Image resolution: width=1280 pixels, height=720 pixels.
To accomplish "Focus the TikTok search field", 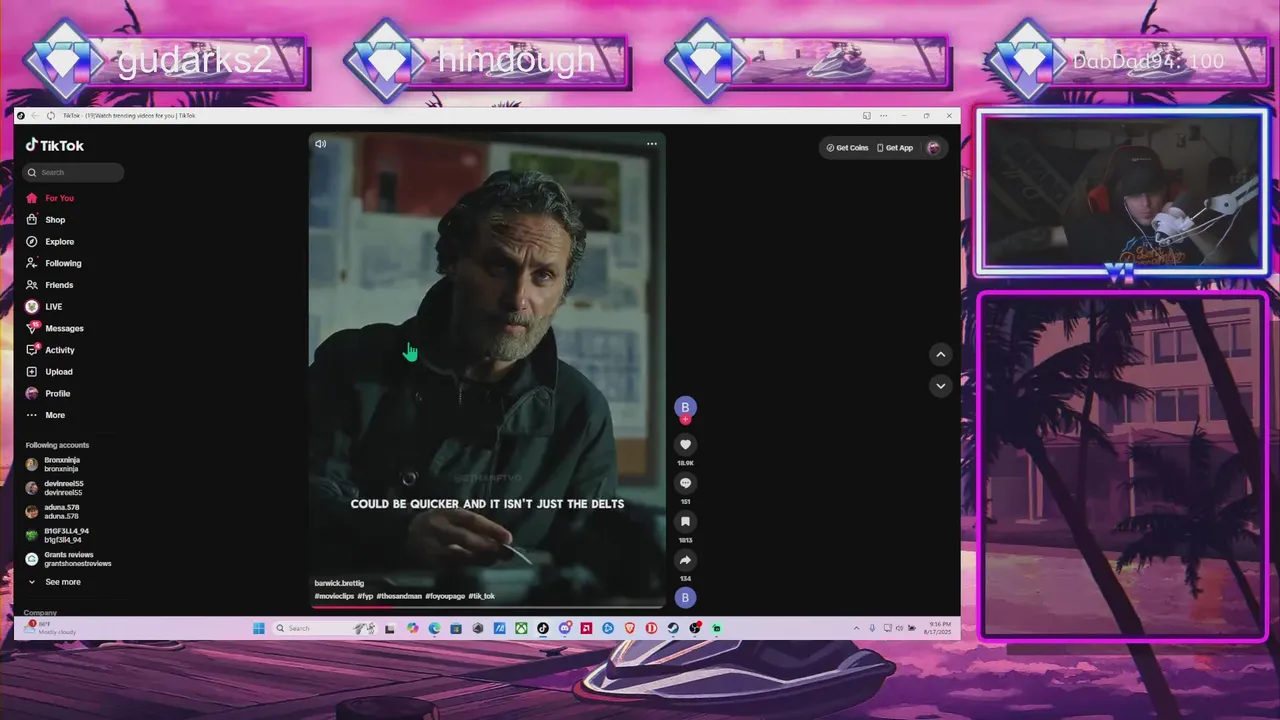I will [74, 172].
